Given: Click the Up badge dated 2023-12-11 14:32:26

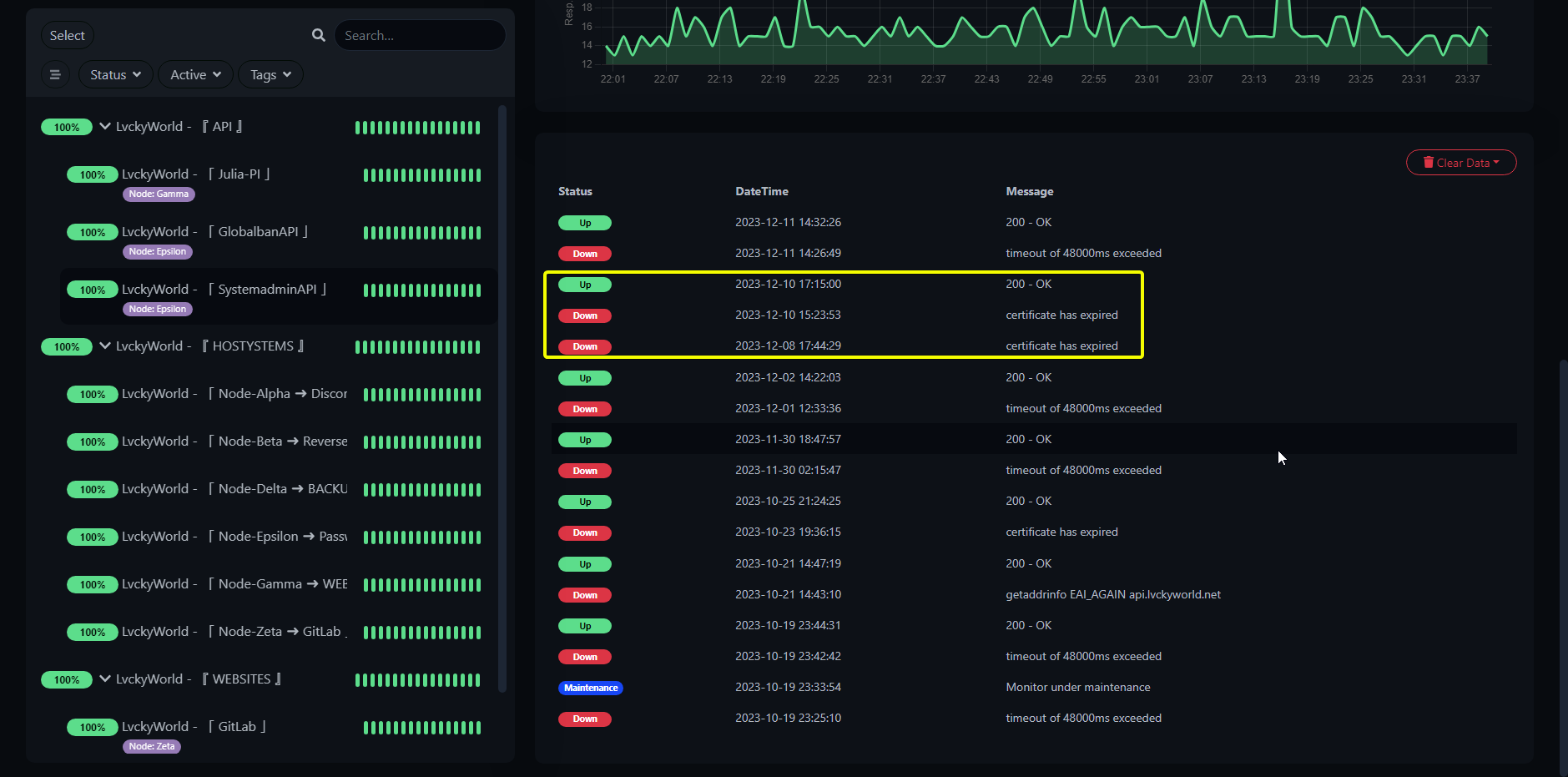Looking at the screenshot, I should click(584, 223).
